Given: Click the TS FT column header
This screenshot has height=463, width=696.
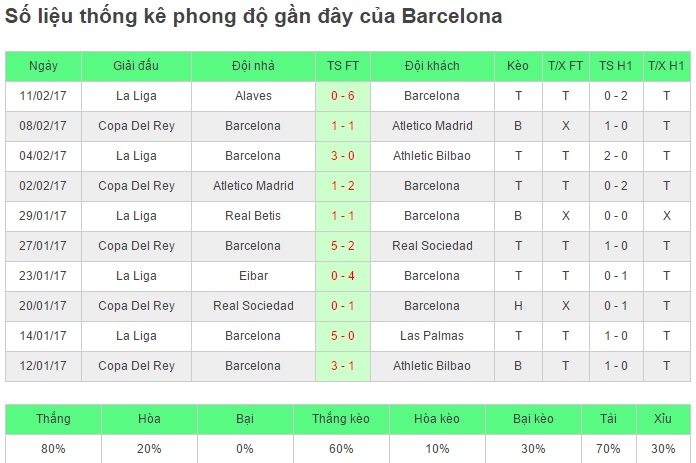Looking at the screenshot, I should click(x=343, y=66).
